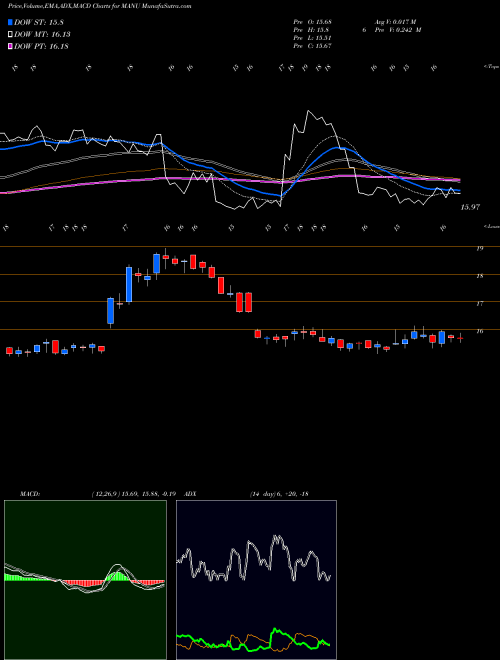
Task: Select the 'DOW ST: 15.8' legend label
Action: pos(39,22)
